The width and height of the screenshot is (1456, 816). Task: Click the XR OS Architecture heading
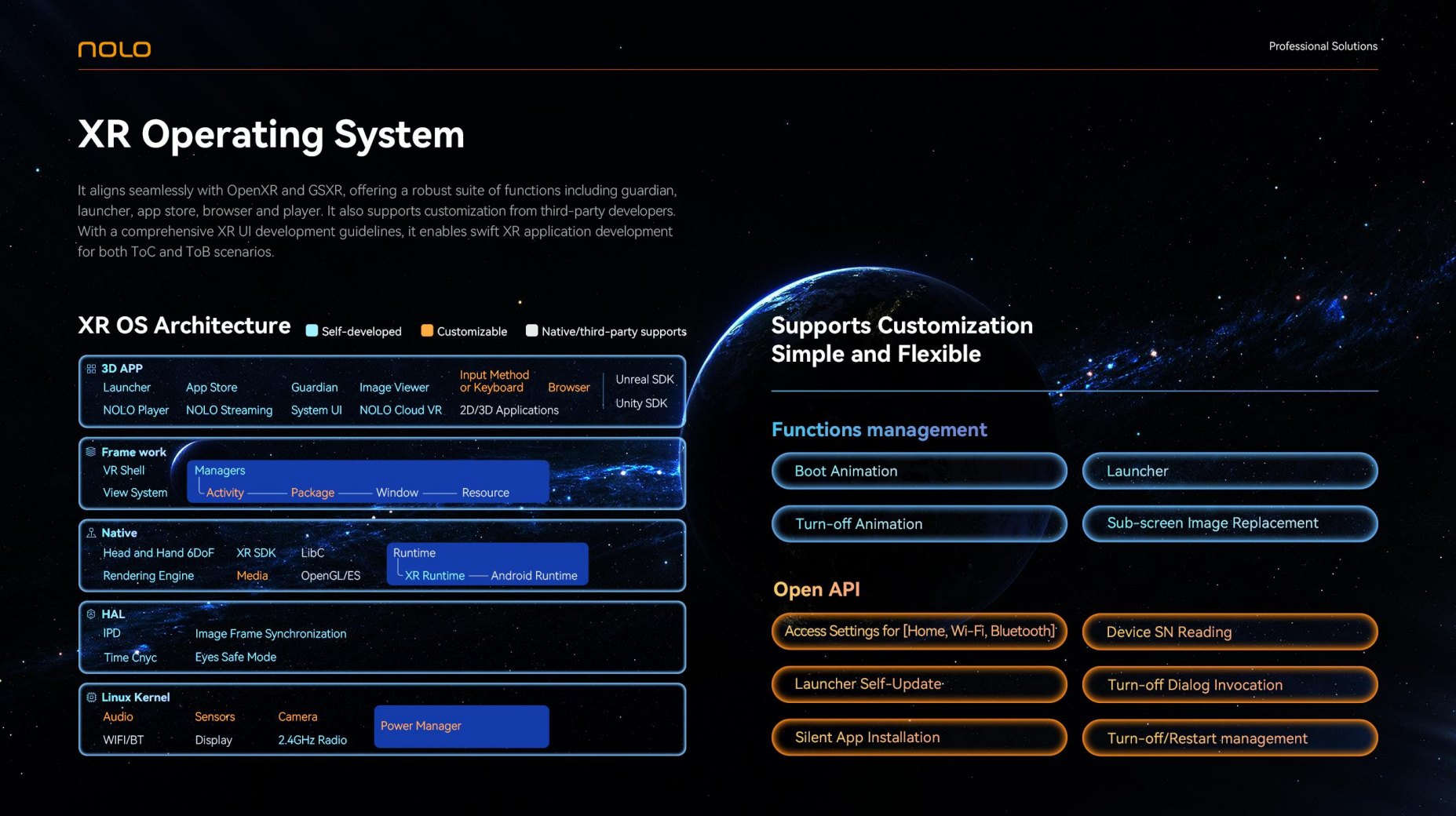click(184, 326)
